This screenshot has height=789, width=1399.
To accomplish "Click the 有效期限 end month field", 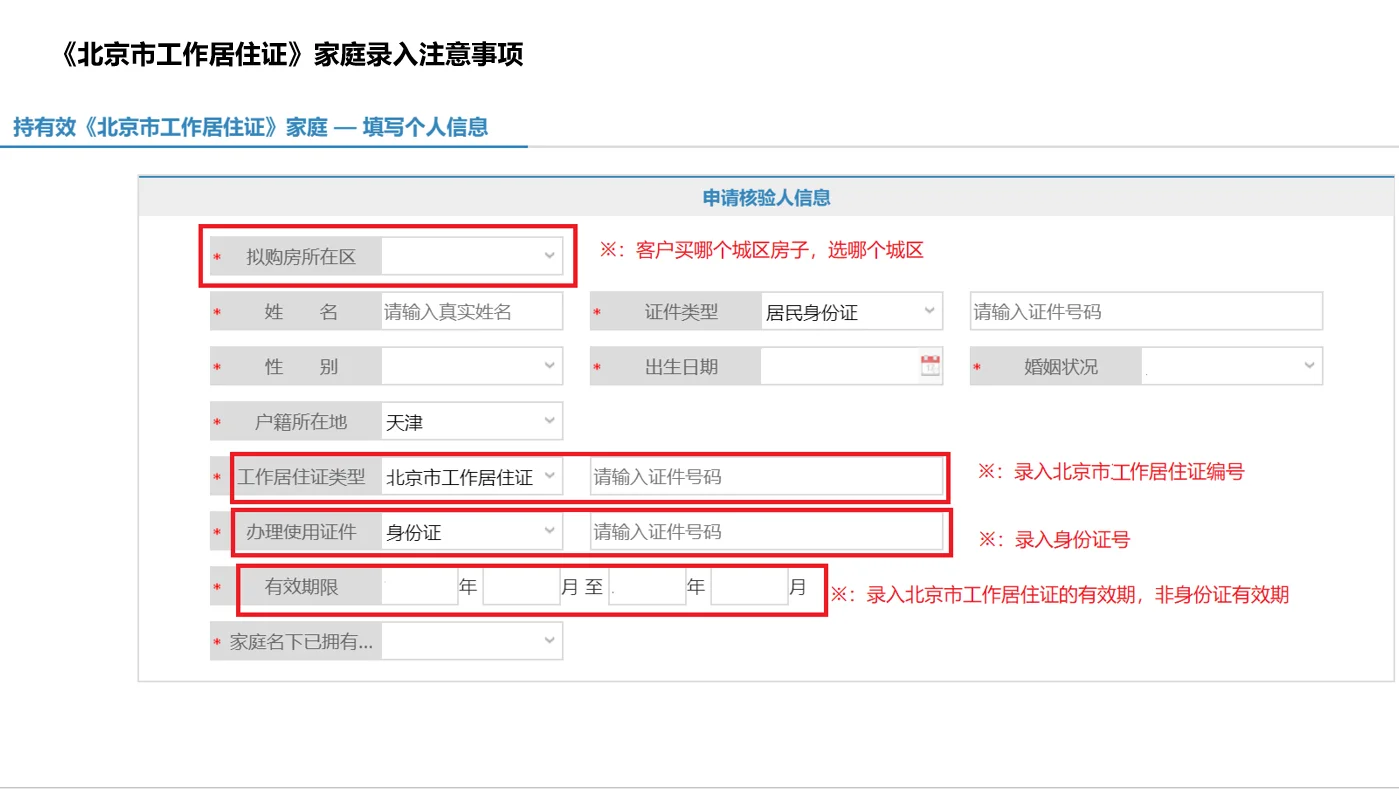I will coord(750,587).
